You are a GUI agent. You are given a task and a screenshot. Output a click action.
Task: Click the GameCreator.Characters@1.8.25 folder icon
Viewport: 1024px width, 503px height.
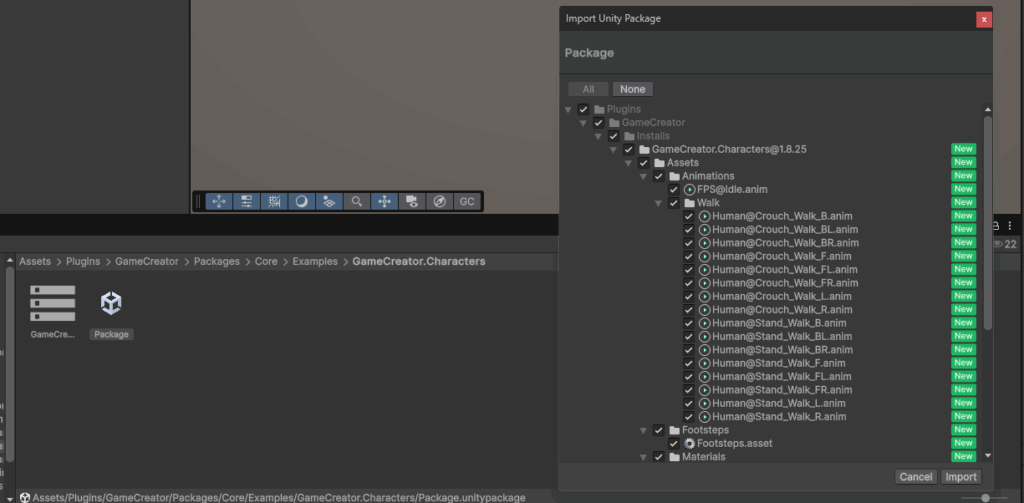point(645,150)
